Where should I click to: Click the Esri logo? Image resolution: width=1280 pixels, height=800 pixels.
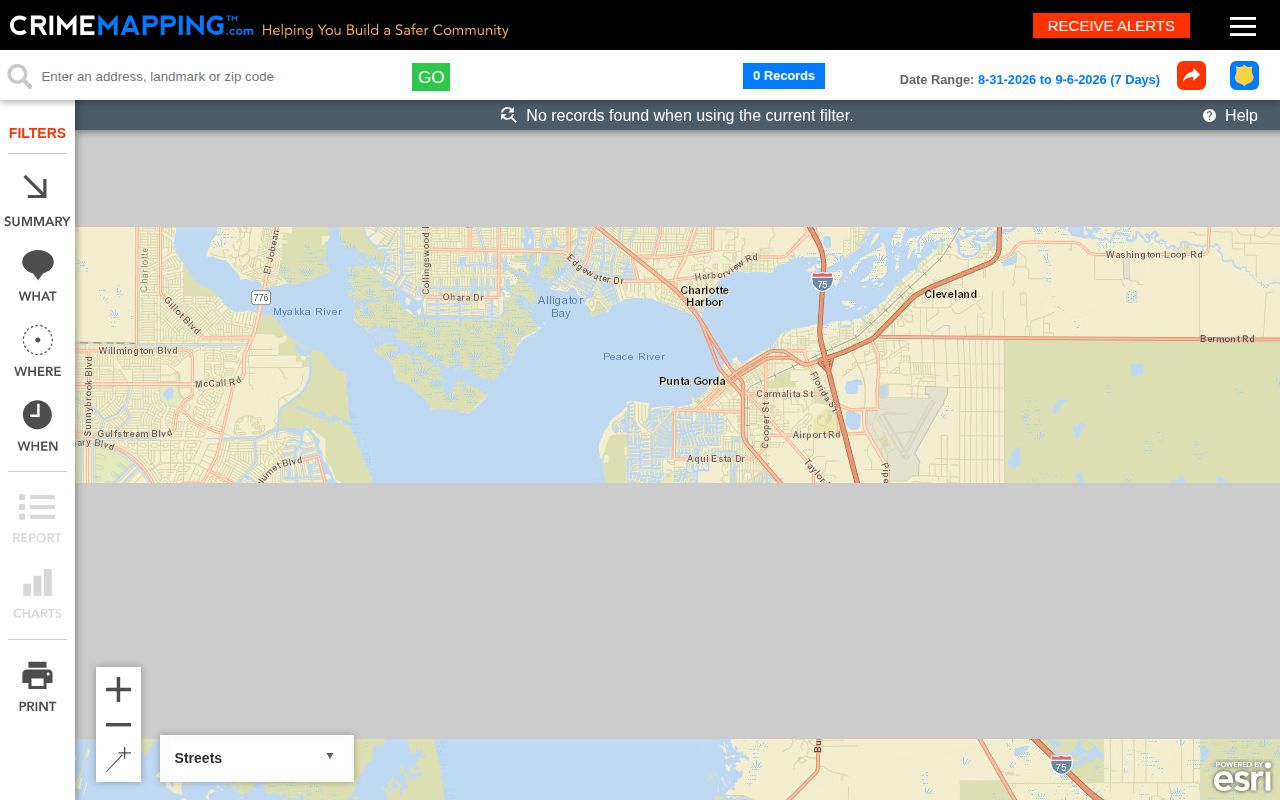point(1243,776)
